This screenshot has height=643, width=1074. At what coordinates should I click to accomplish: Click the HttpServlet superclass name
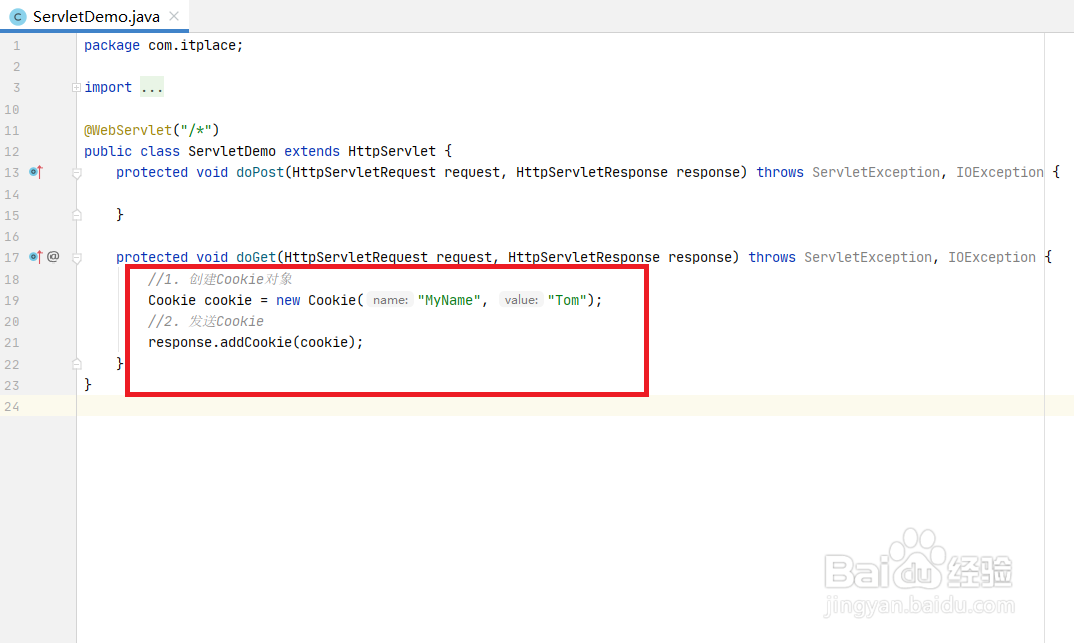pyautogui.click(x=392, y=151)
